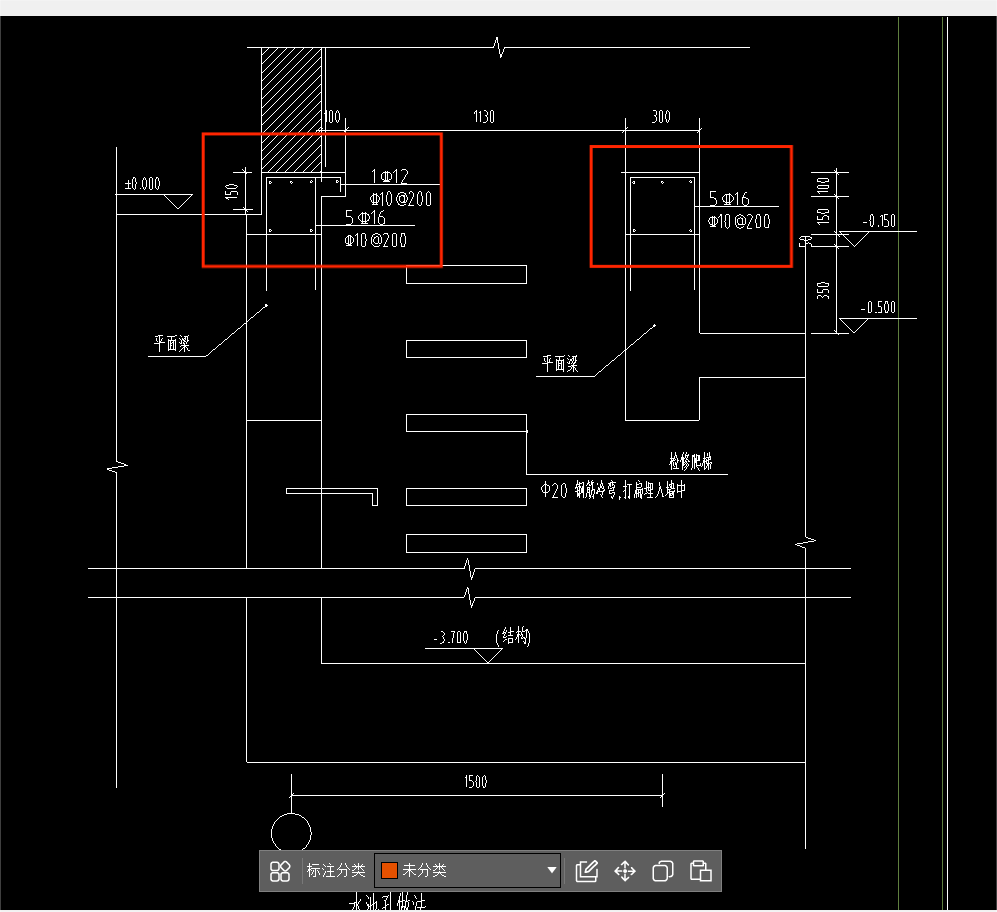
Task: Select the 350 vertical dimension text
Action: pyautogui.click(x=823, y=290)
